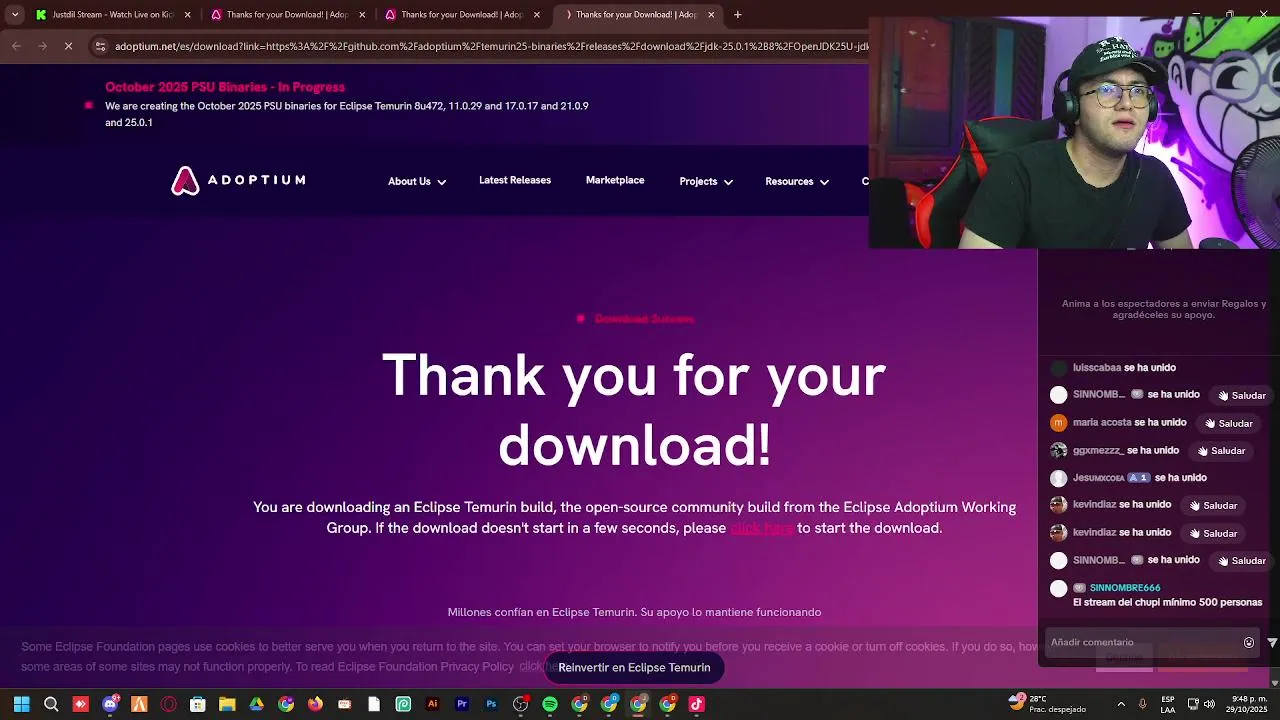Viewport: 1280px width, 720px height.
Task: Open Adobe Illustrator from taskbar
Action: pyautogui.click(x=432, y=704)
